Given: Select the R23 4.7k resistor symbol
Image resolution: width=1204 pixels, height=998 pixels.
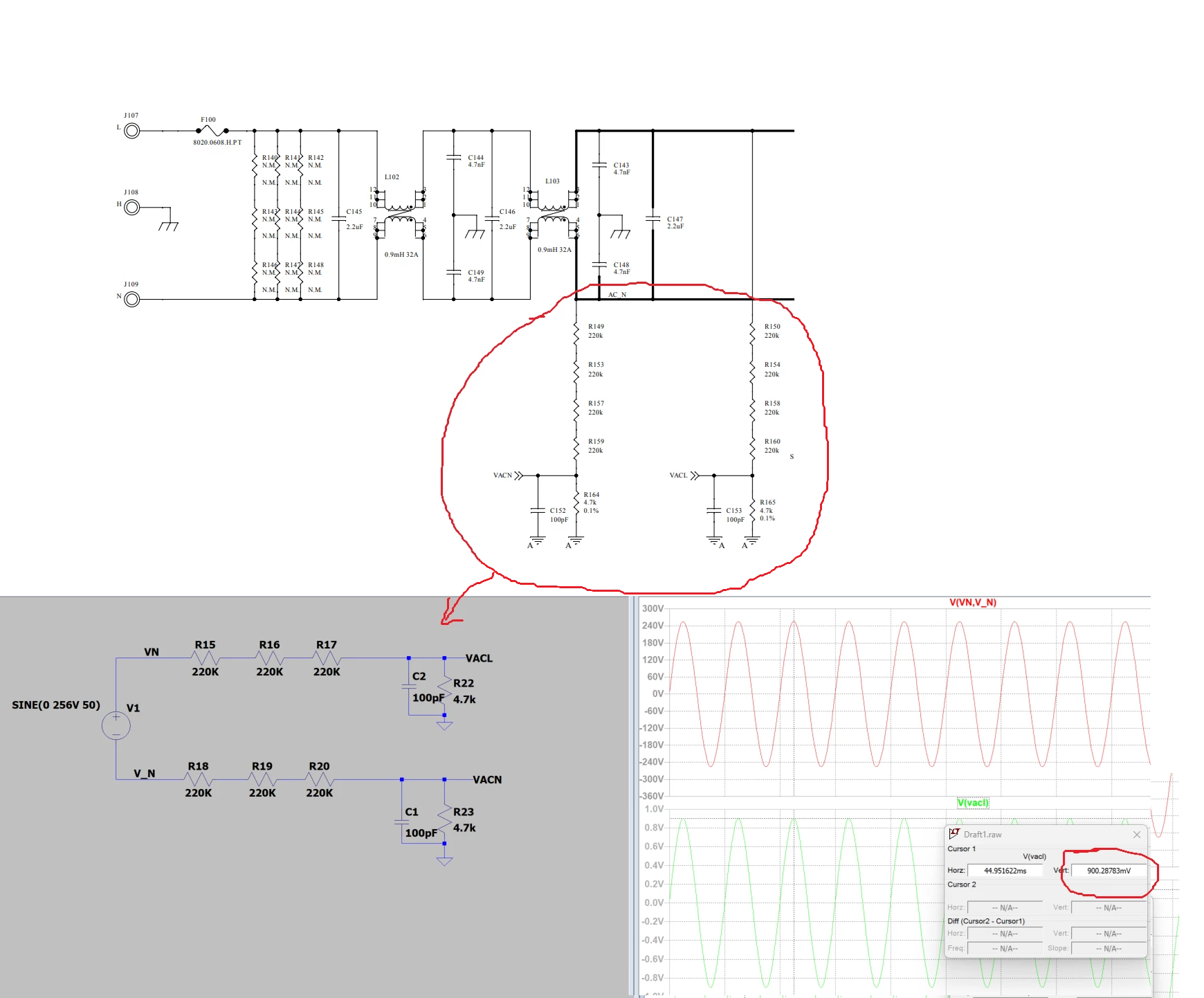Looking at the screenshot, I should (444, 819).
